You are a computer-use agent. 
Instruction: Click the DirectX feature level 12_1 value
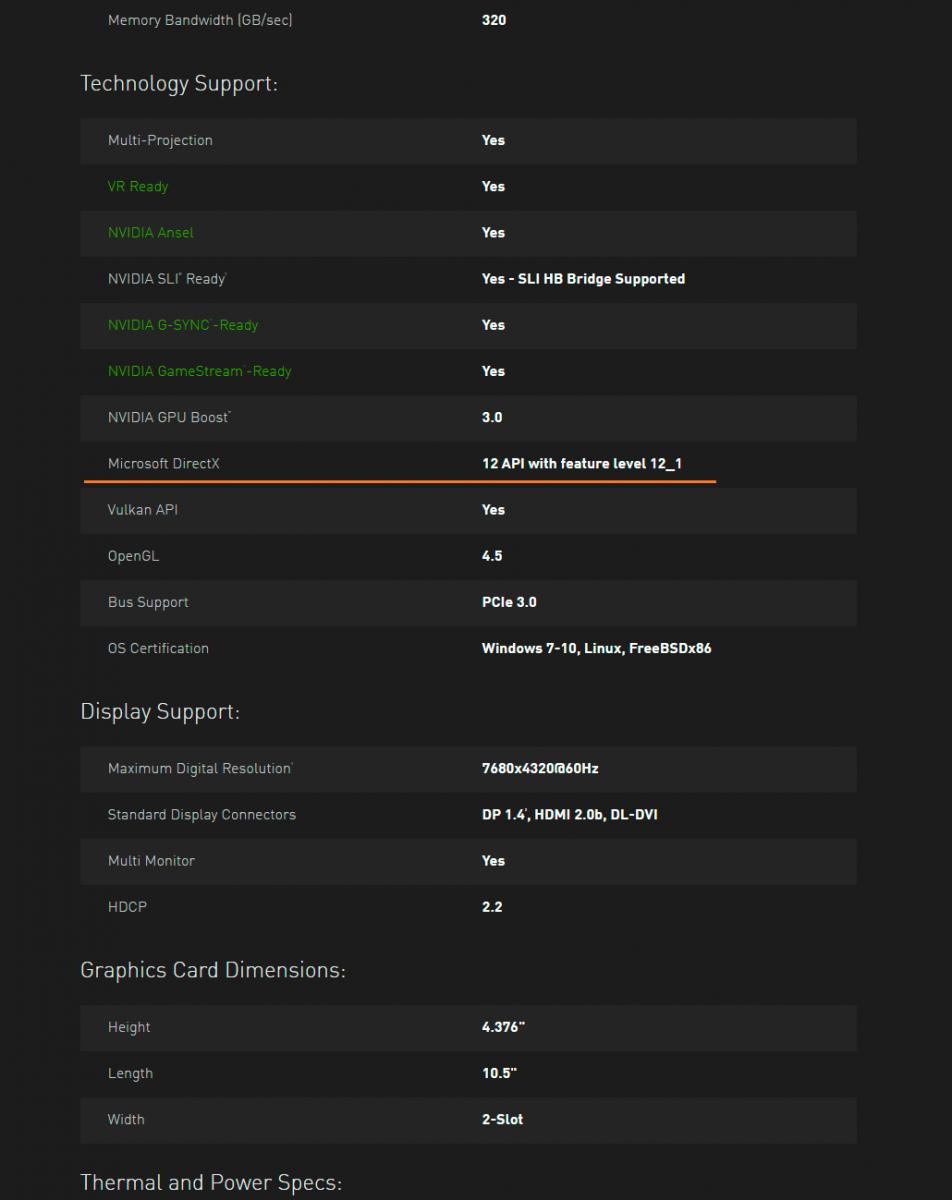[x=582, y=464]
